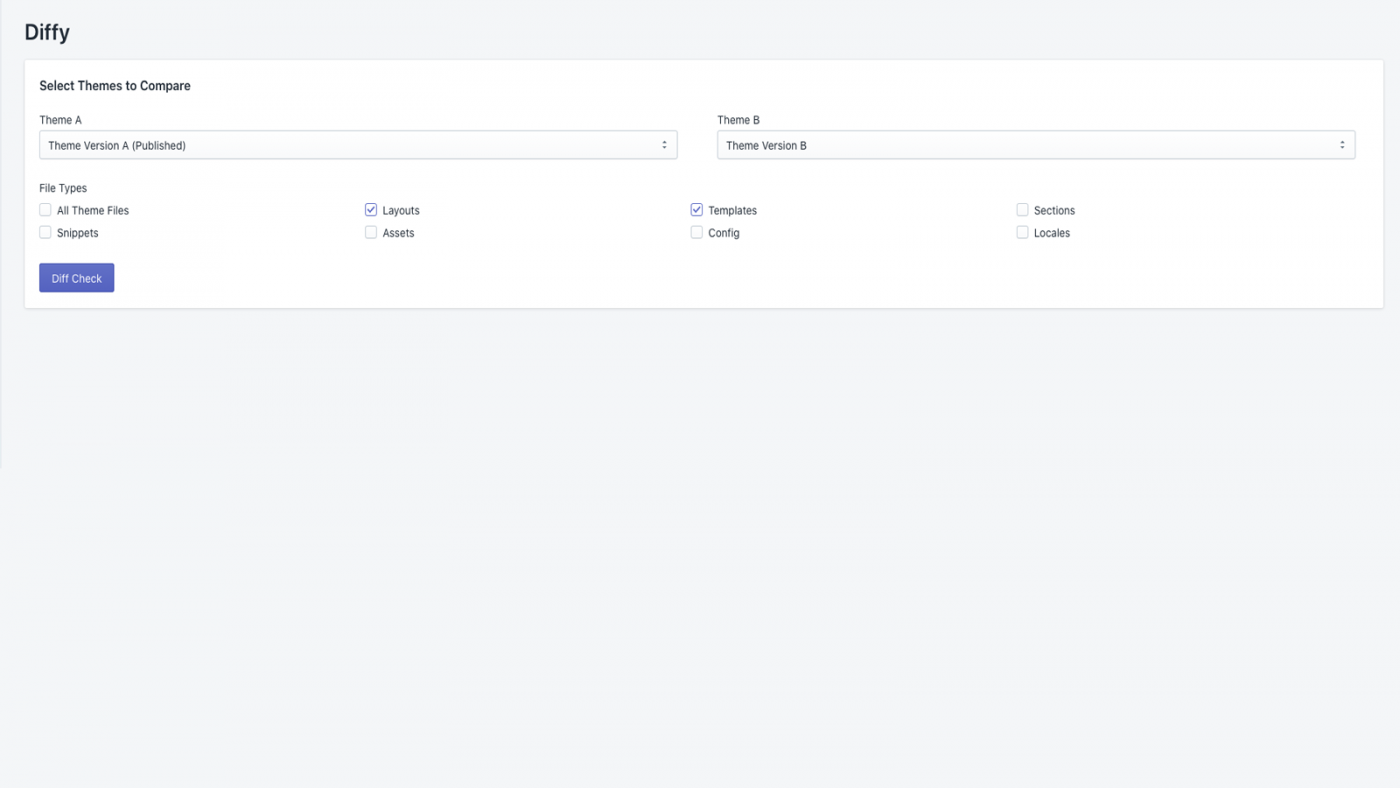Image resolution: width=1400 pixels, height=788 pixels.
Task: Open the Theme B dropdown
Action: [1036, 145]
